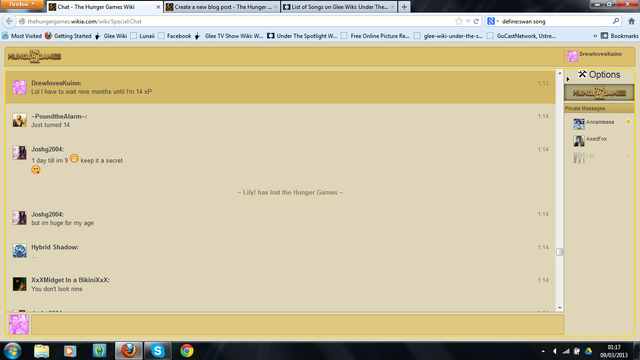Open the Facebook bookmark
640x360 pixels.
tap(175, 36)
